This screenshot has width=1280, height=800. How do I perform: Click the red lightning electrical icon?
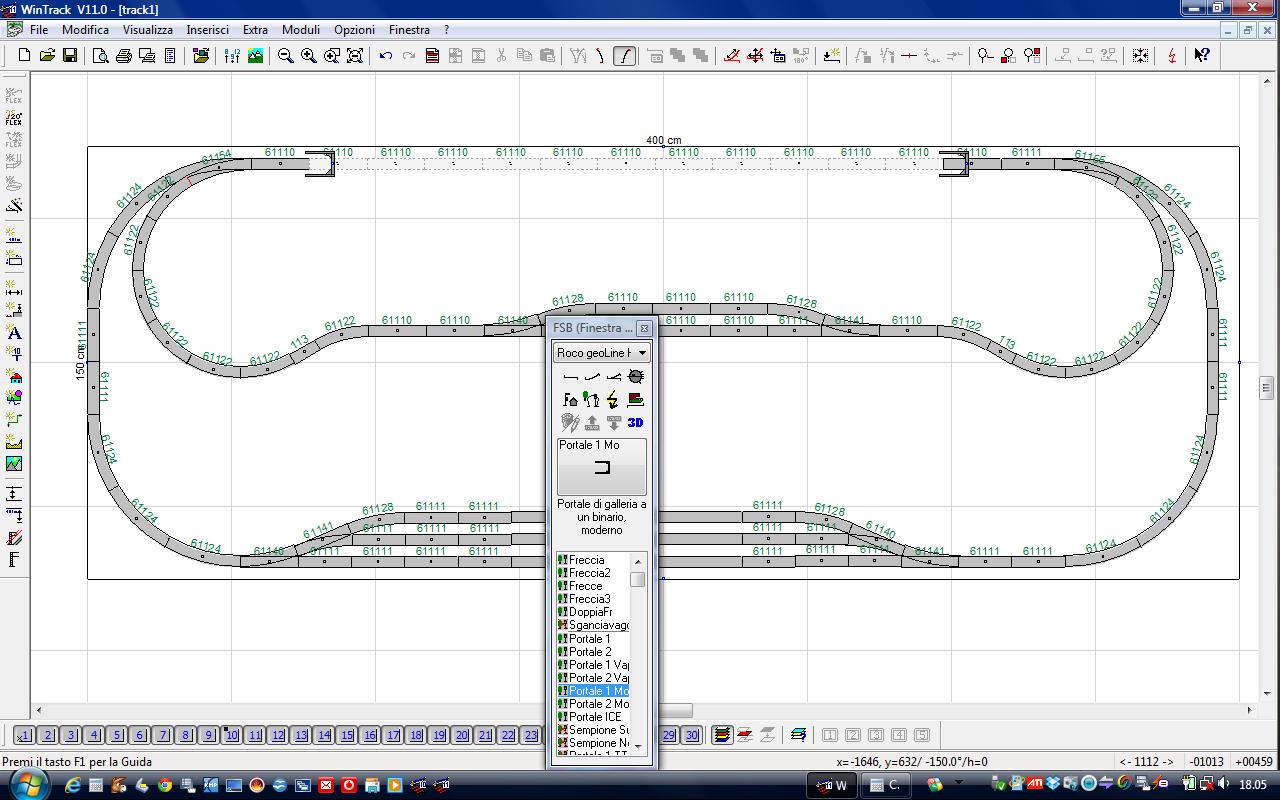[1172, 56]
